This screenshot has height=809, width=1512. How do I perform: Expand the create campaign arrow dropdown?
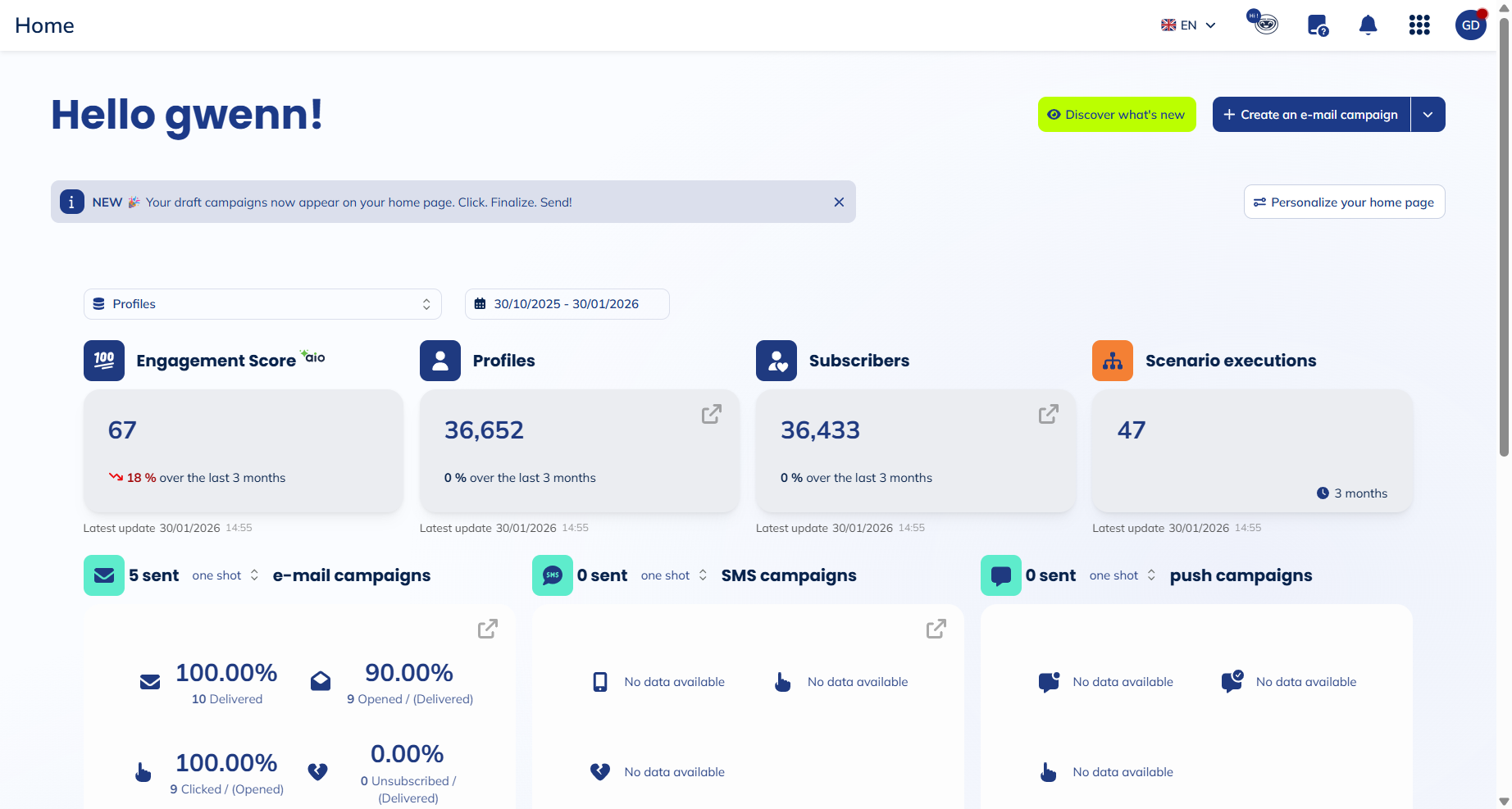1428,115
